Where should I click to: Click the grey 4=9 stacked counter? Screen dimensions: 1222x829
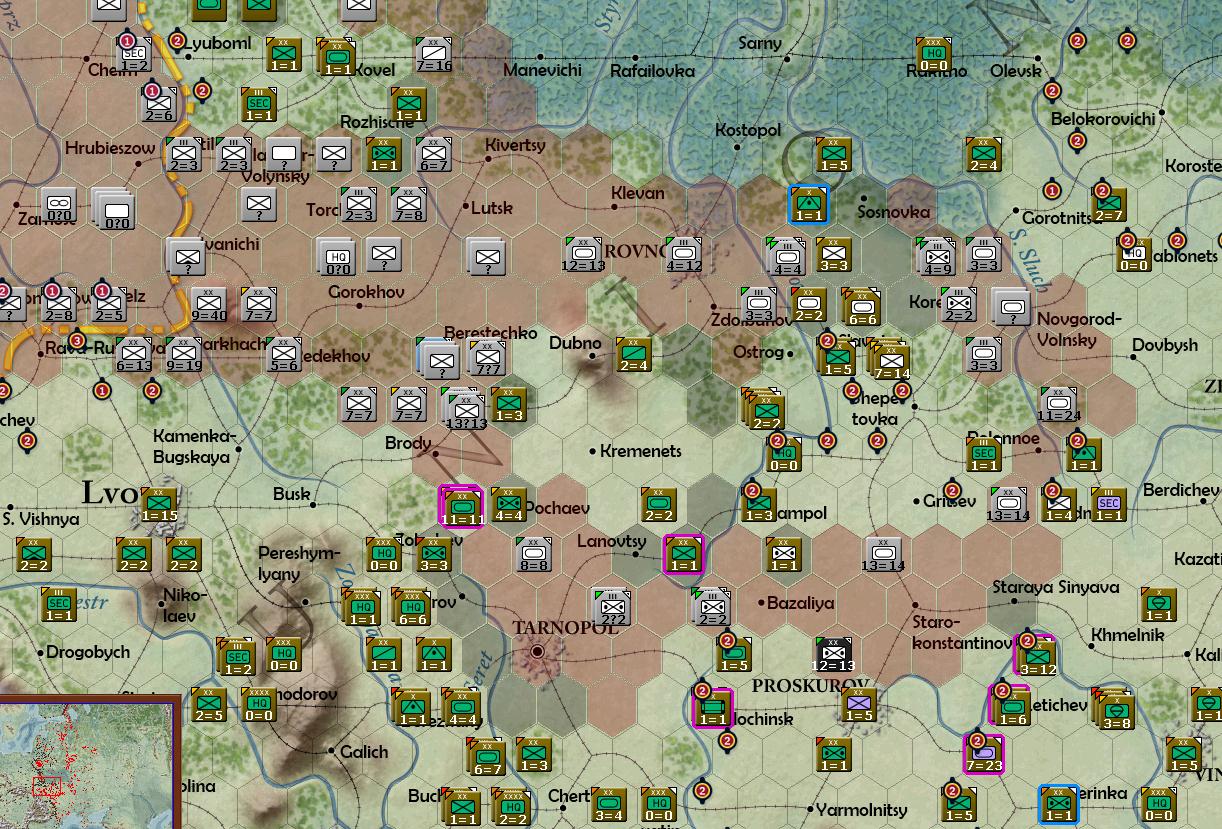(936, 256)
